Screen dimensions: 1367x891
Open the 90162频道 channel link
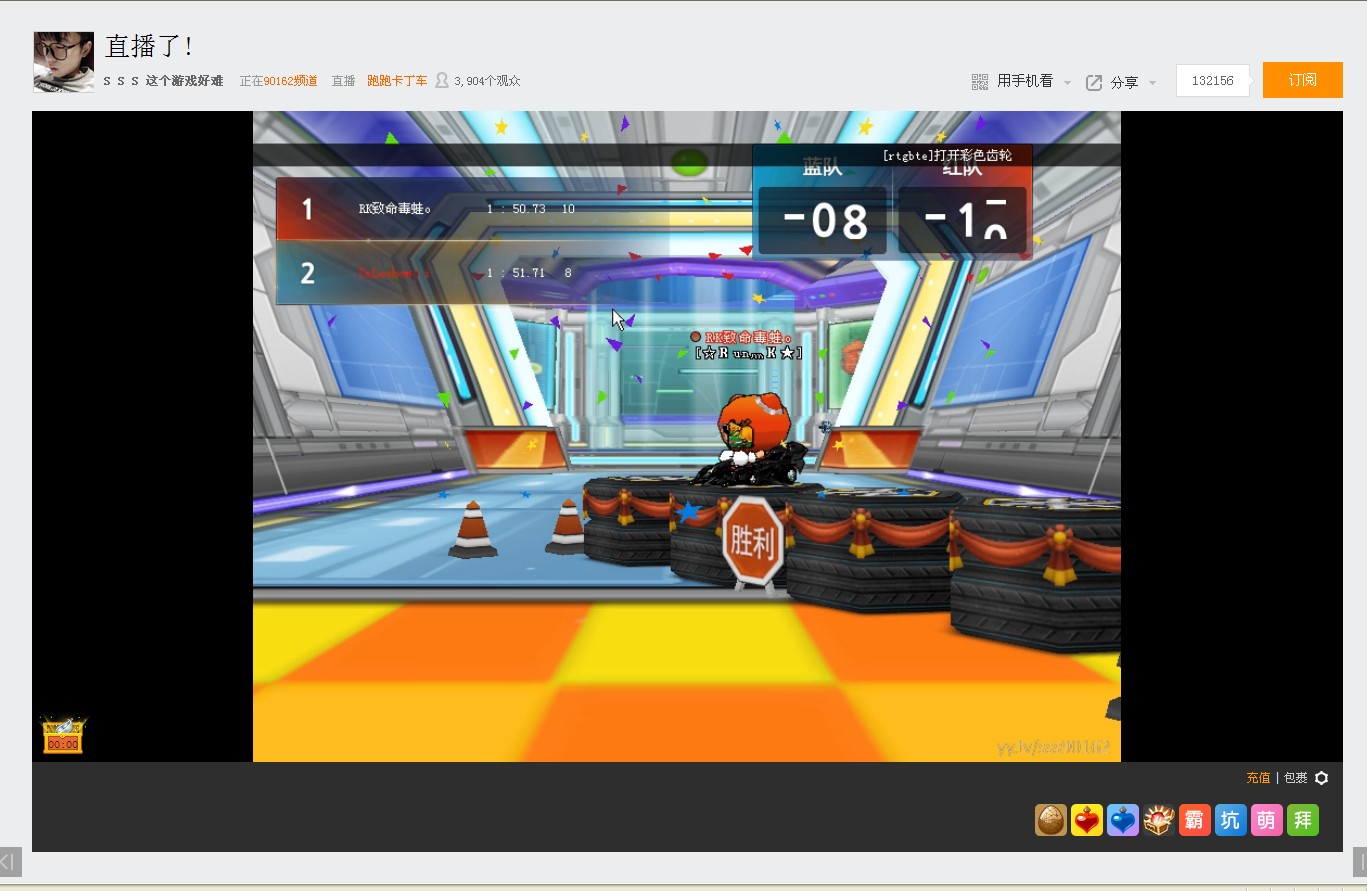click(x=290, y=81)
